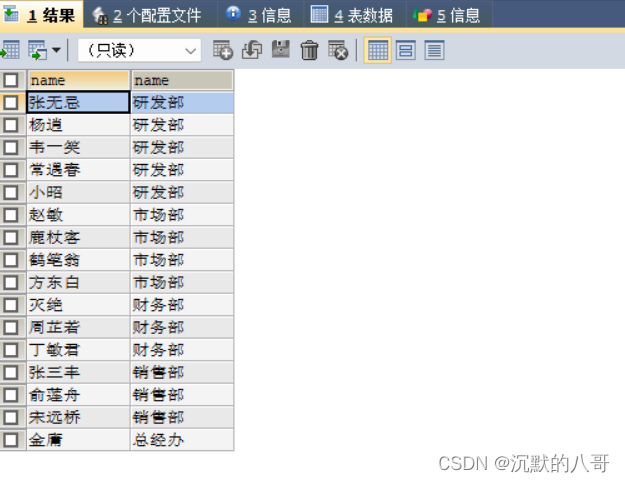The image size is (625, 483).
Task: Select the cell 方东白
Action: tap(79, 283)
